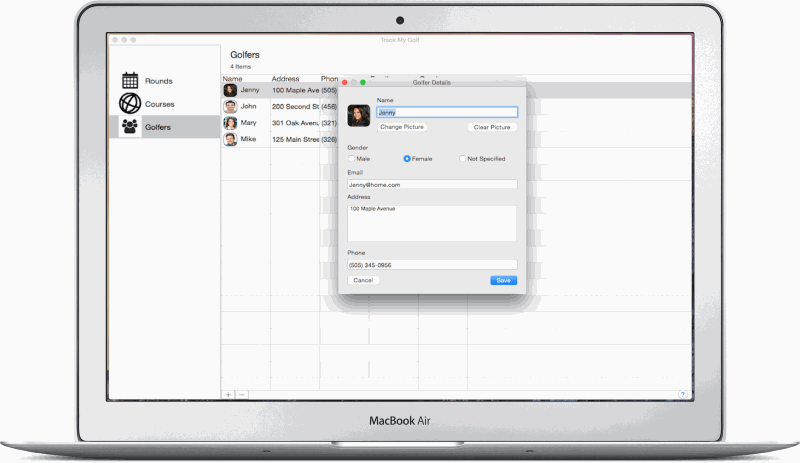Click Mary's avatar in the golfer list
Viewport: 800px width, 463px height.
(x=230, y=123)
